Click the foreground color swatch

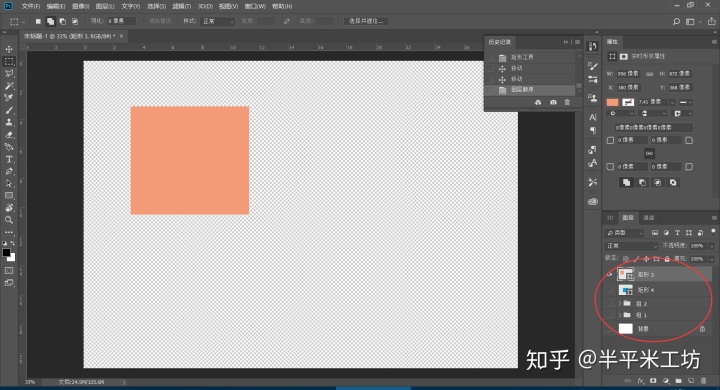tap(6, 253)
